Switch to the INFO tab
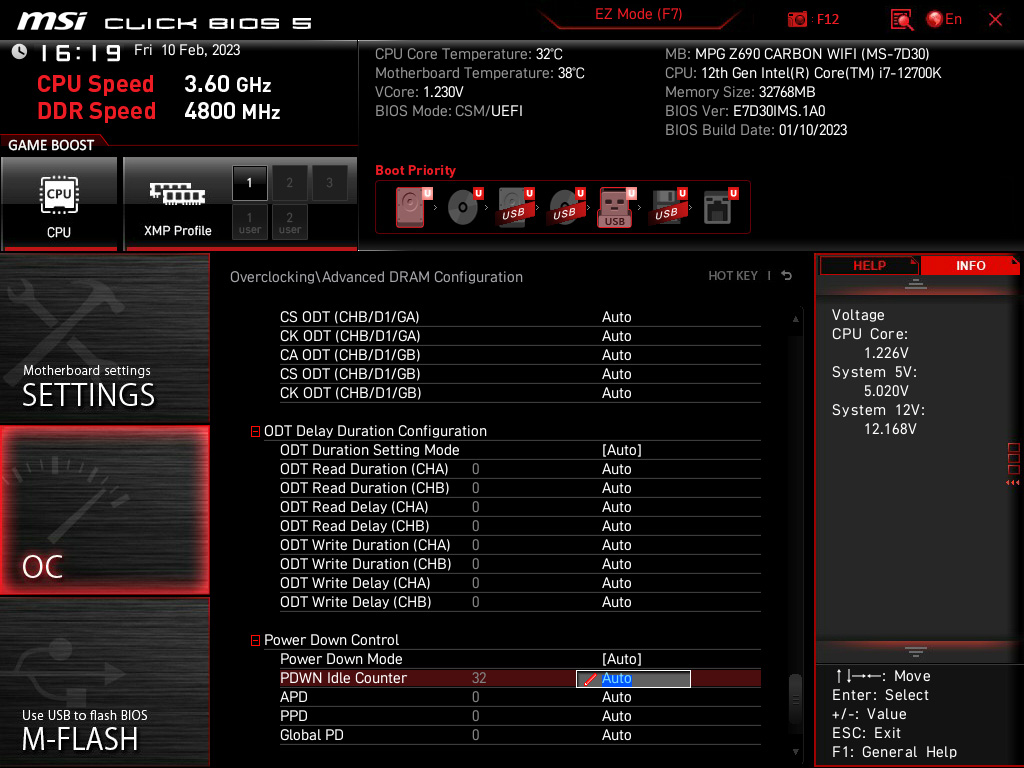1024x768 pixels. [970, 266]
